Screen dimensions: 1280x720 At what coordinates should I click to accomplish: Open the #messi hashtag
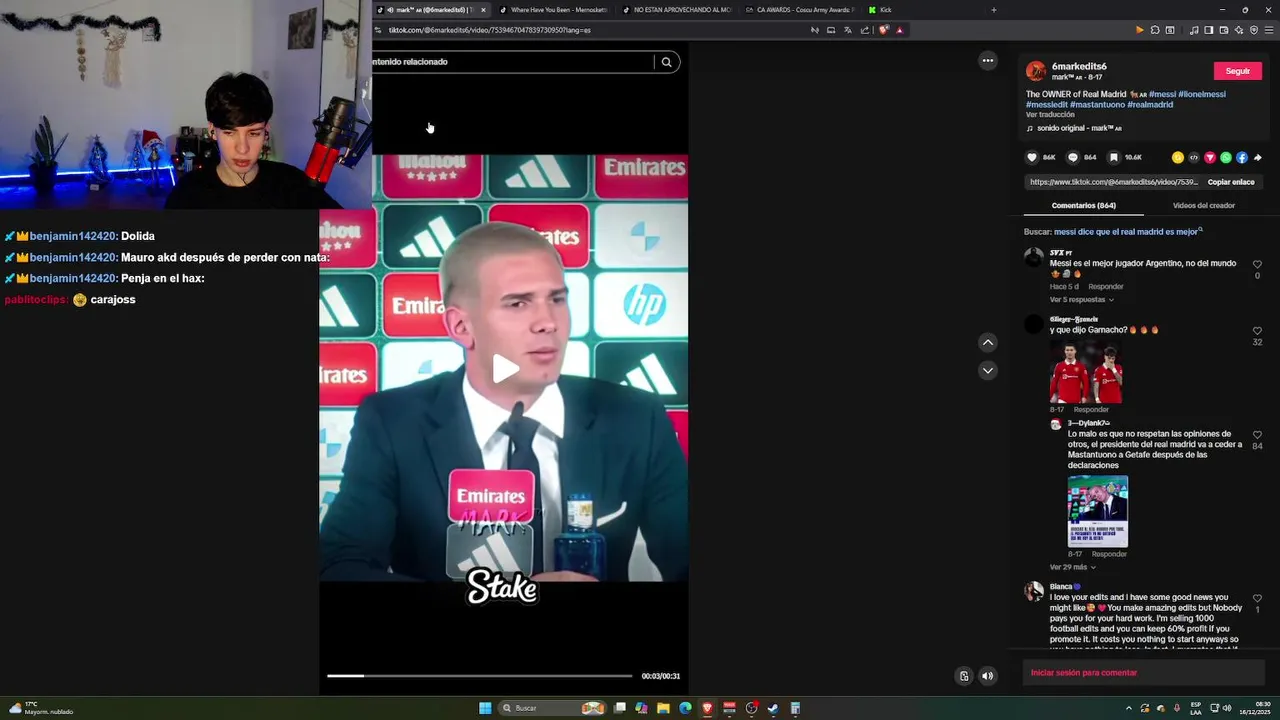click(x=1162, y=94)
